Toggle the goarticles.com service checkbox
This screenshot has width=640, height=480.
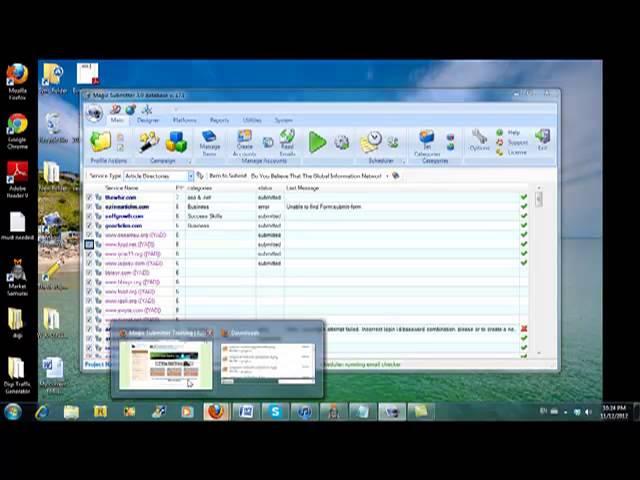click(x=89, y=225)
